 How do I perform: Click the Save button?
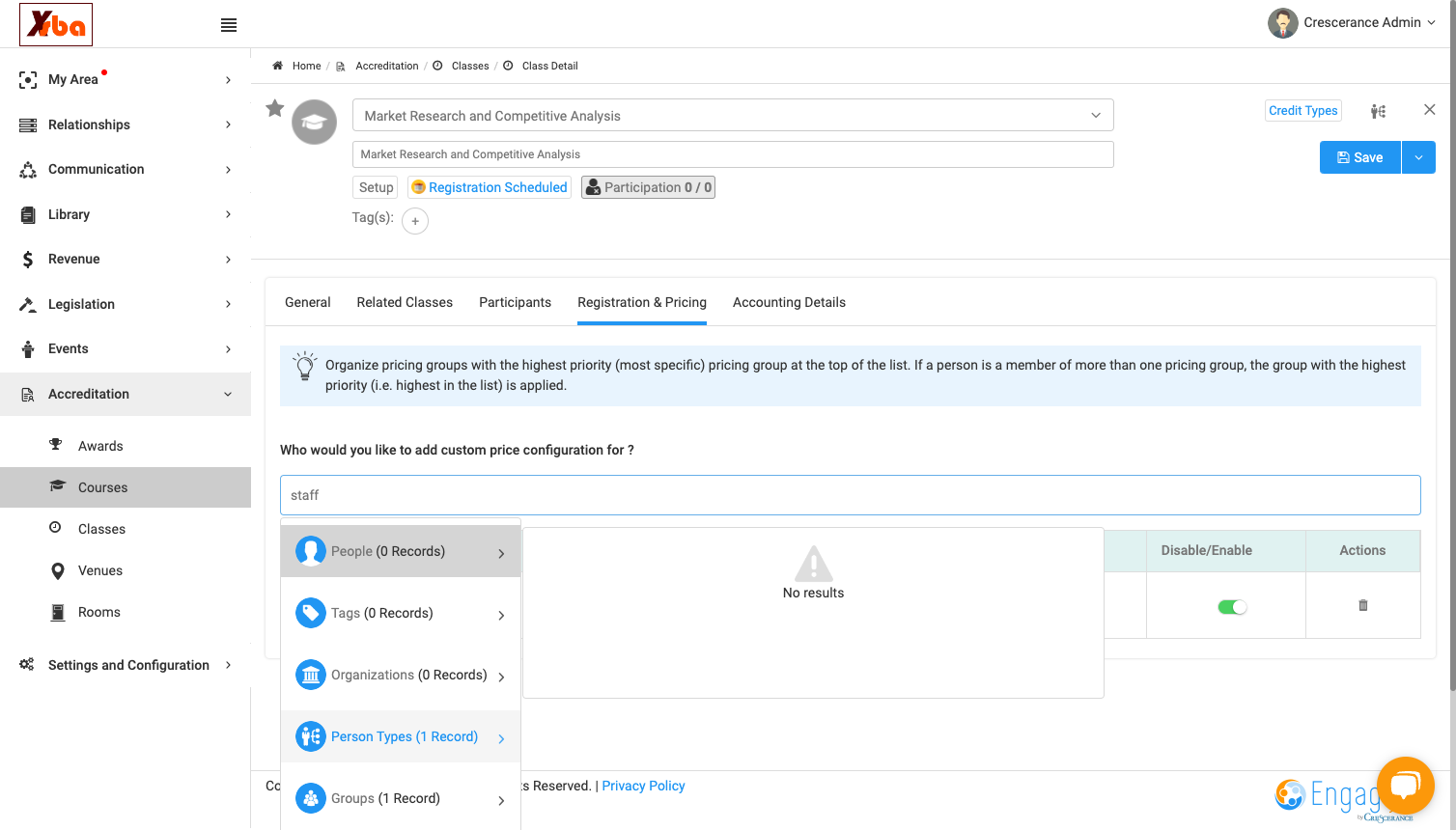[x=1359, y=157]
